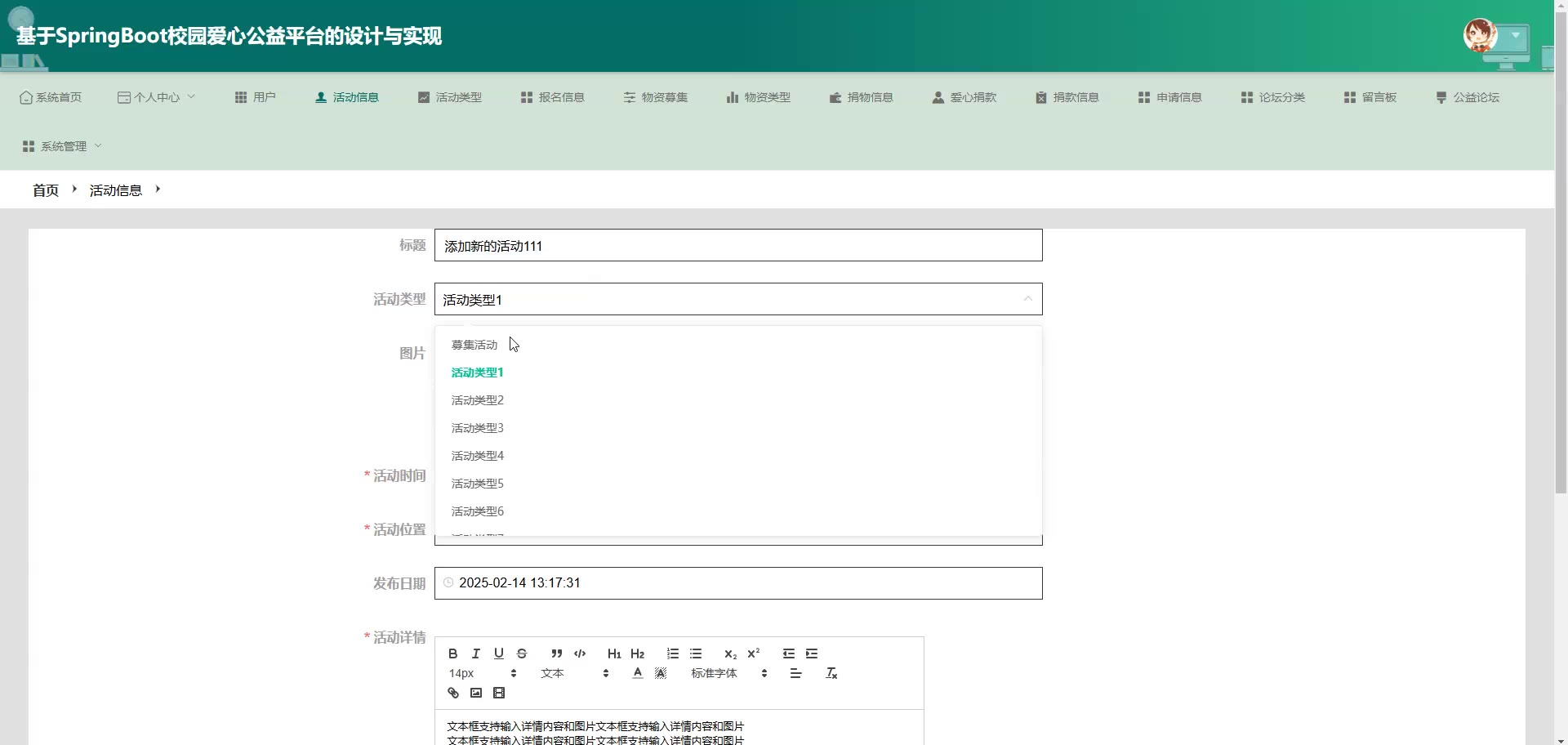Image resolution: width=1568 pixels, height=745 pixels.
Task: Open the 活动信息 nav item
Action: [x=347, y=97]
